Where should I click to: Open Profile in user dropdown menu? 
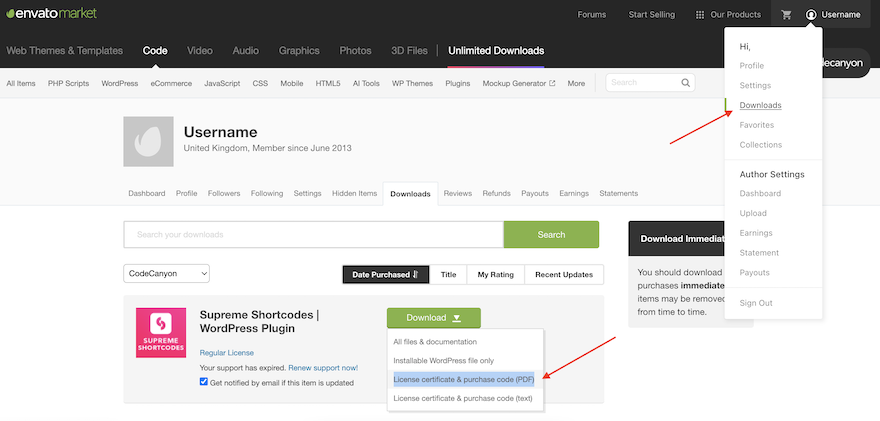(x=751, y=66)
